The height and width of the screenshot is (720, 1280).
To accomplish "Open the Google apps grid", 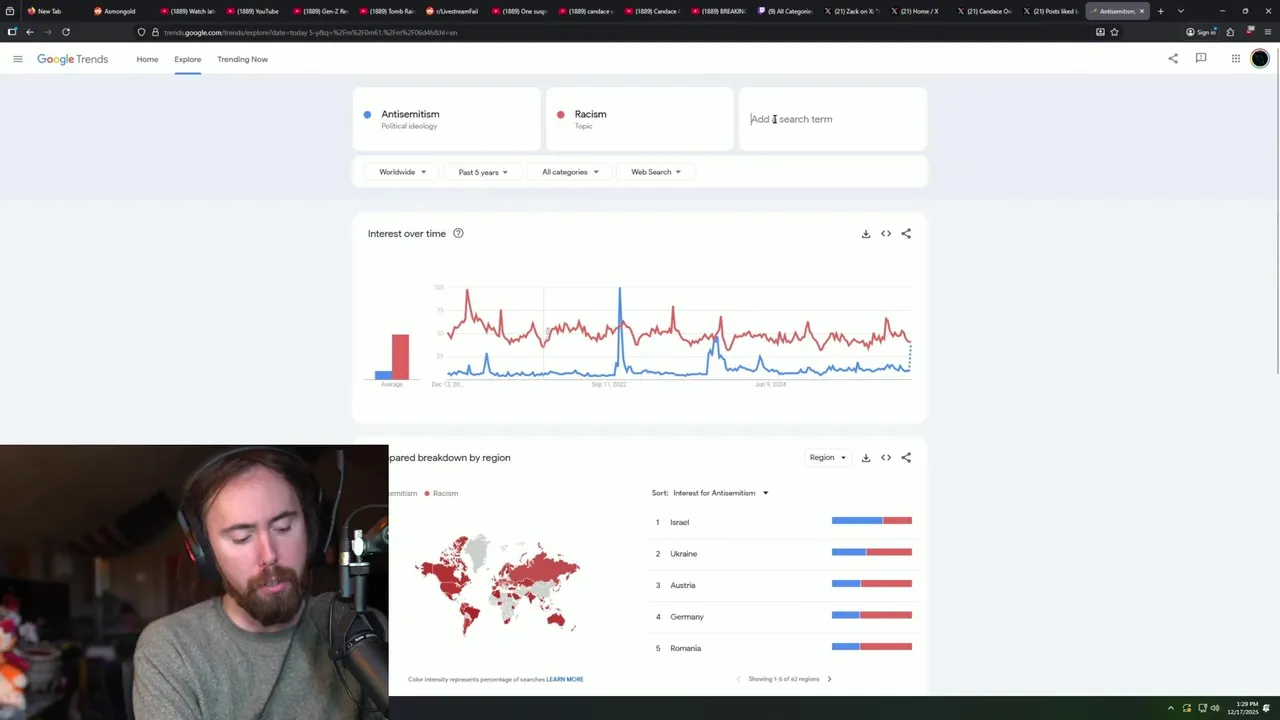I will 1236,59.
